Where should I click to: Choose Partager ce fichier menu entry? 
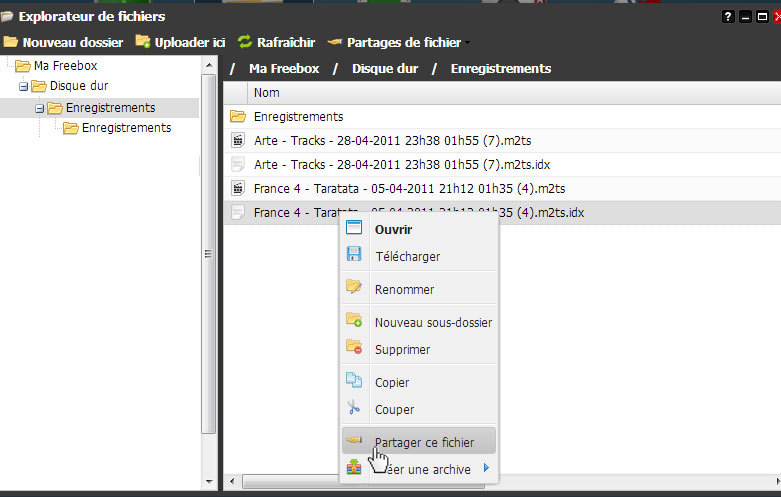419,441
